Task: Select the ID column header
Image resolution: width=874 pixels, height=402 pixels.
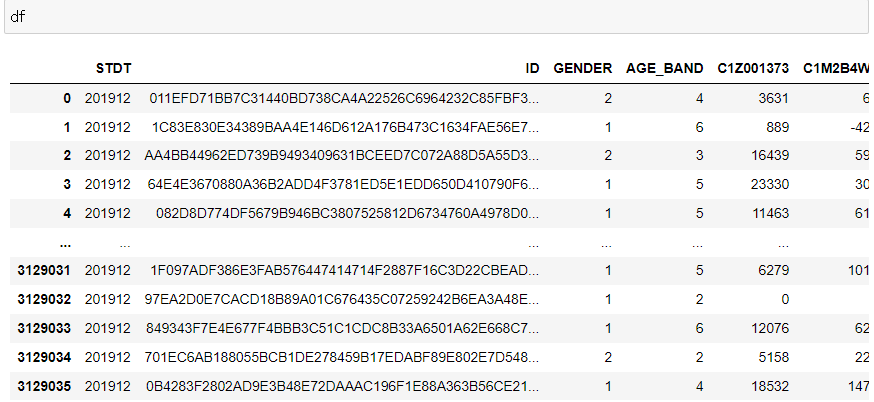Action: coord(532,69)
